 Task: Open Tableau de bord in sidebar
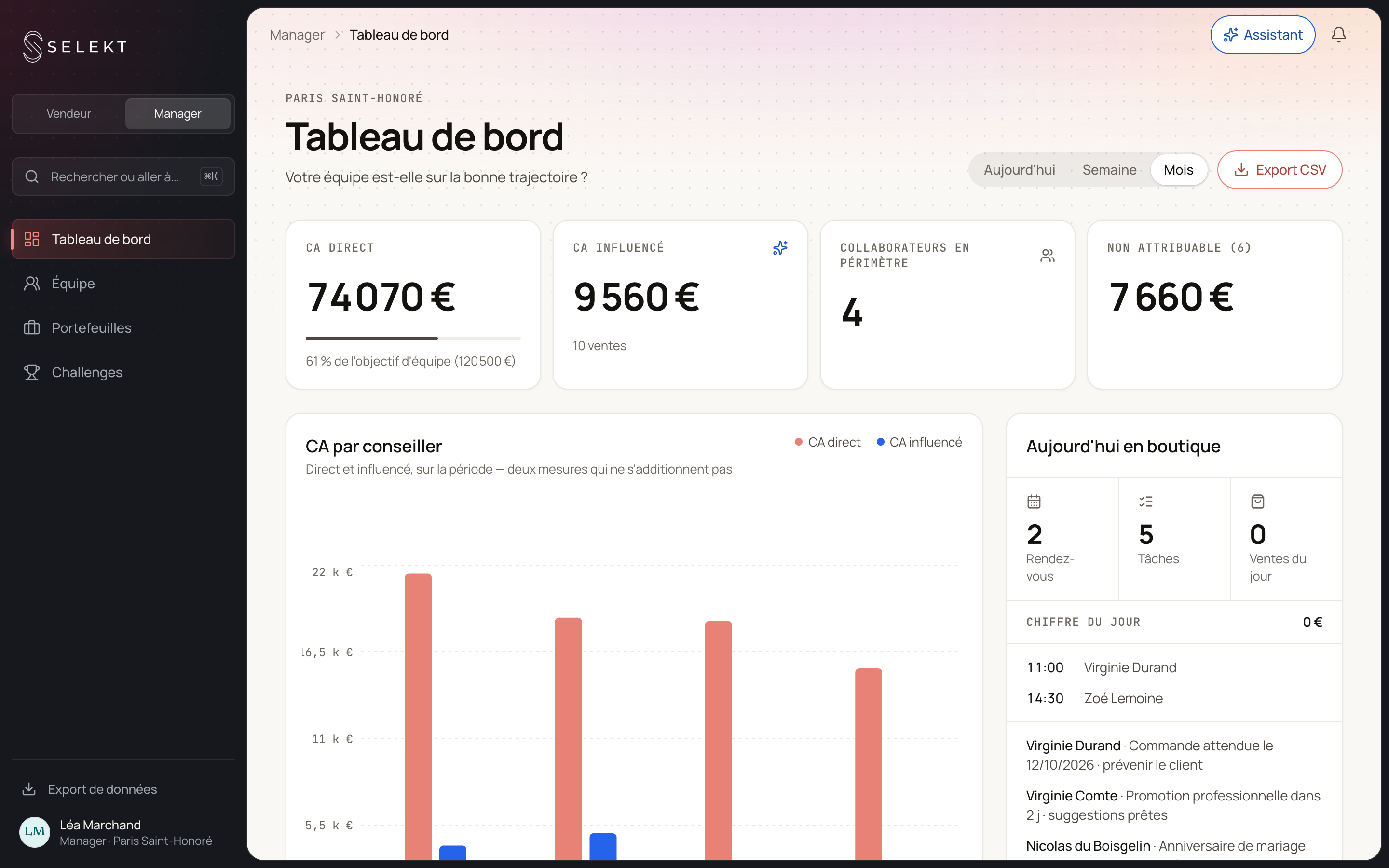point(123,239)
